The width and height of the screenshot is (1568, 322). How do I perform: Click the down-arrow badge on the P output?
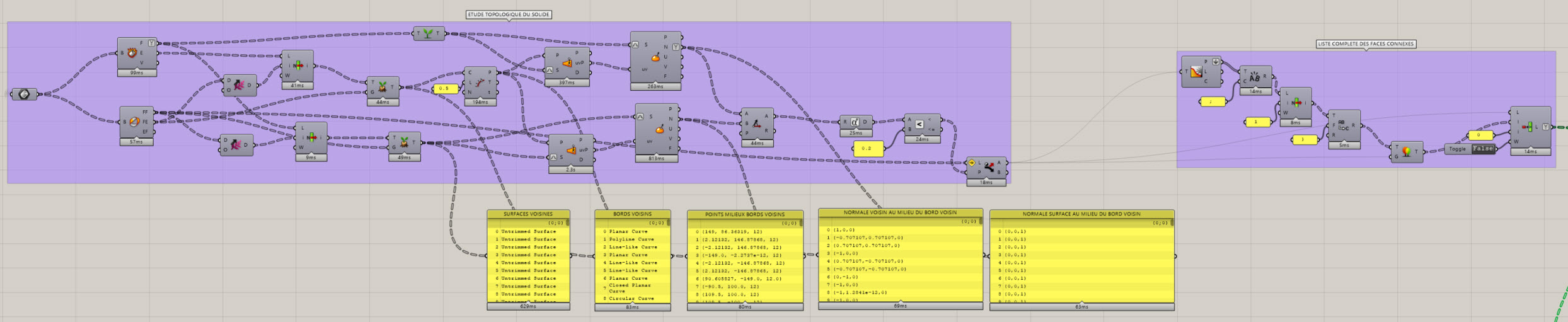tap(1216, 62)
